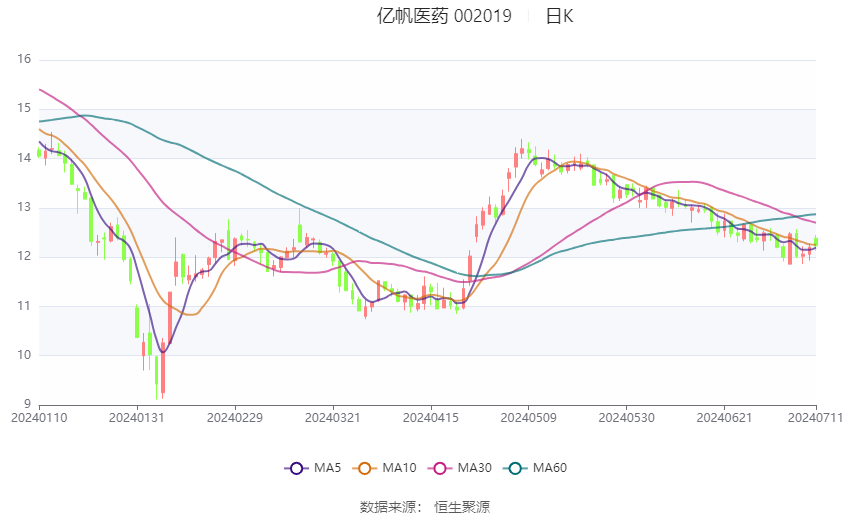Viewport: 850px width, 517px height.
Task: Click the x-axis date label 20240711
Action: coord(815,418)
